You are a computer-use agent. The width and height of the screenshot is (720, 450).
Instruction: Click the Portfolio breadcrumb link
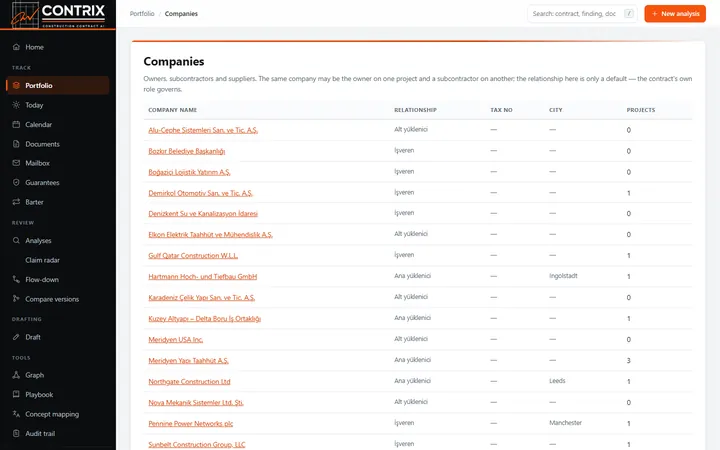click(142, 14)
